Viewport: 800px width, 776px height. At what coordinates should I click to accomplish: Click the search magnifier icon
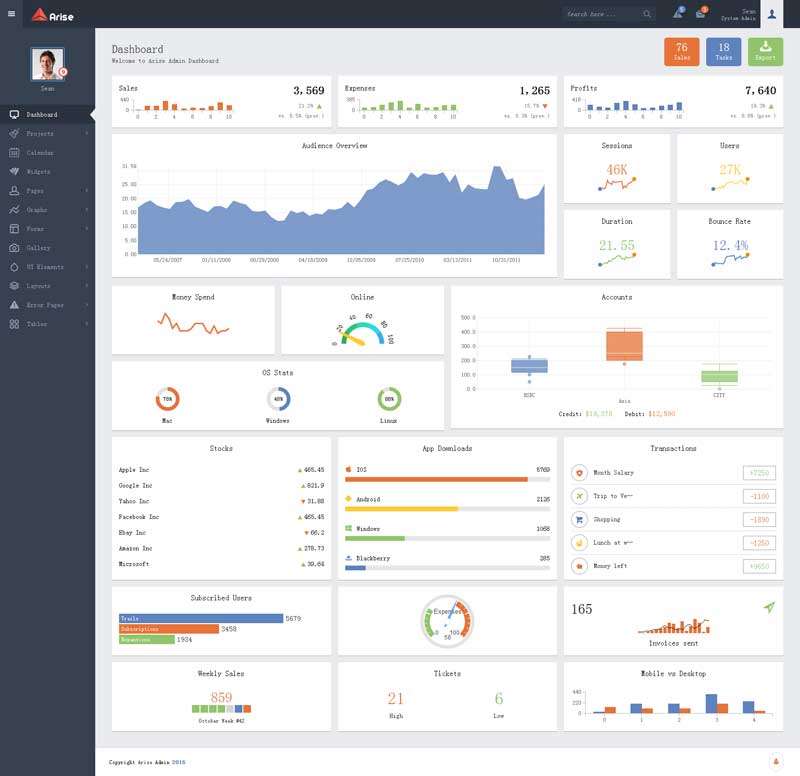(x=647, y=14)
